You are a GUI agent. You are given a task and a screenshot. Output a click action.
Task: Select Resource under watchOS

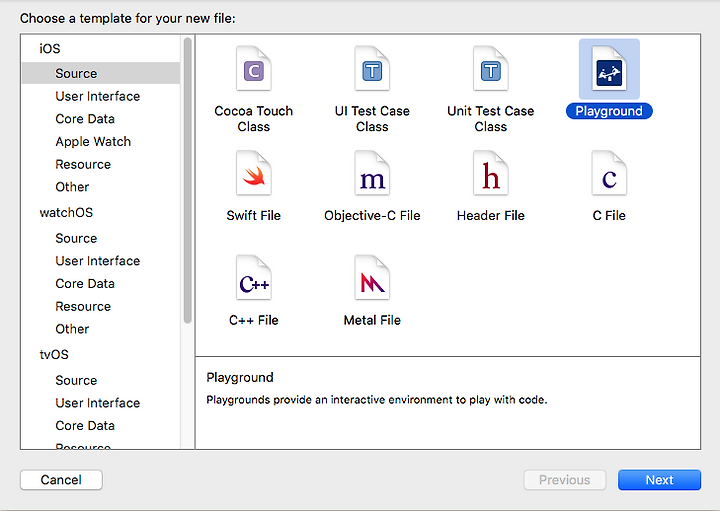[x=83, y=306]
